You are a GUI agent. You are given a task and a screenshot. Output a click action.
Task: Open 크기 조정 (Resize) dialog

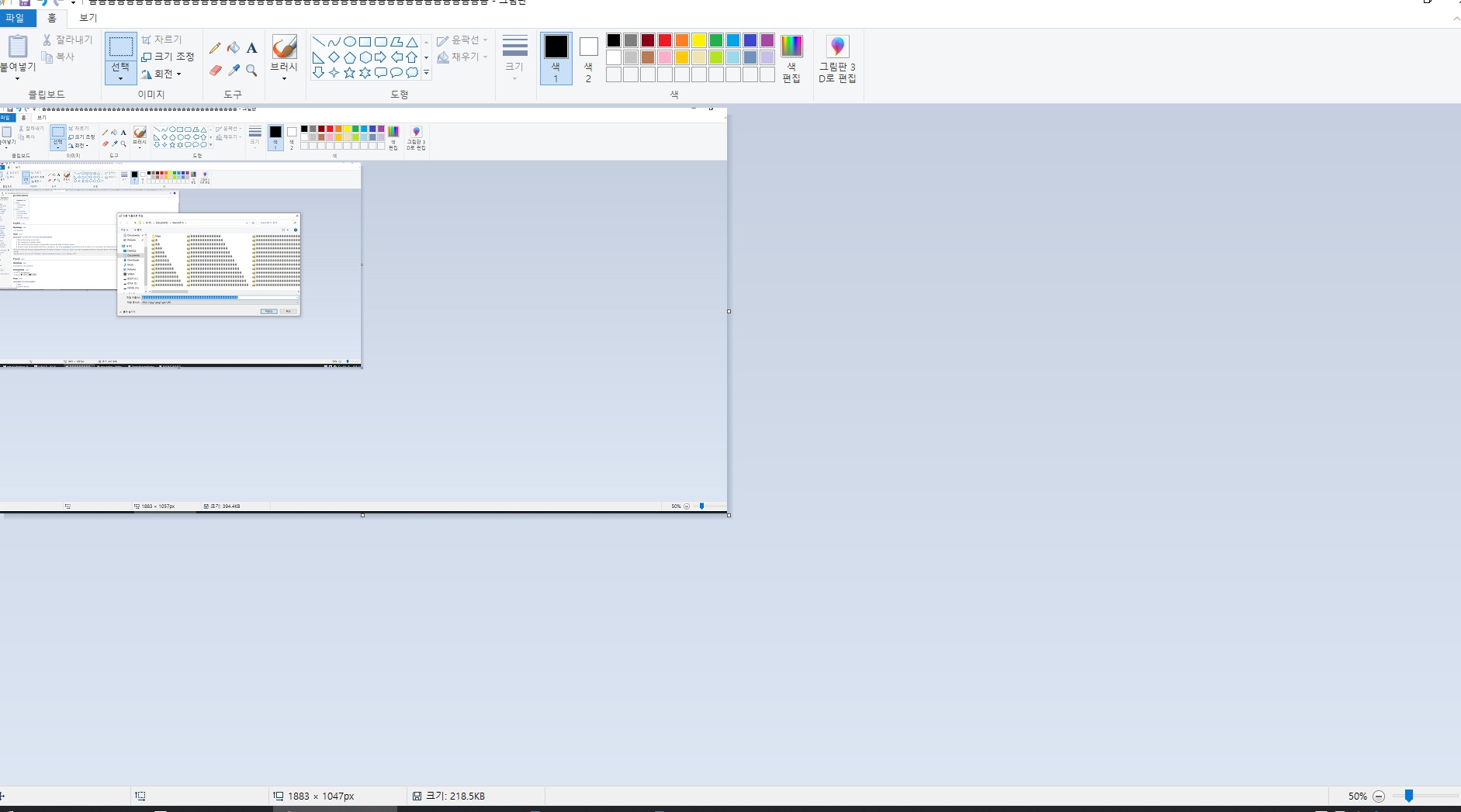(x=168, y=57)
